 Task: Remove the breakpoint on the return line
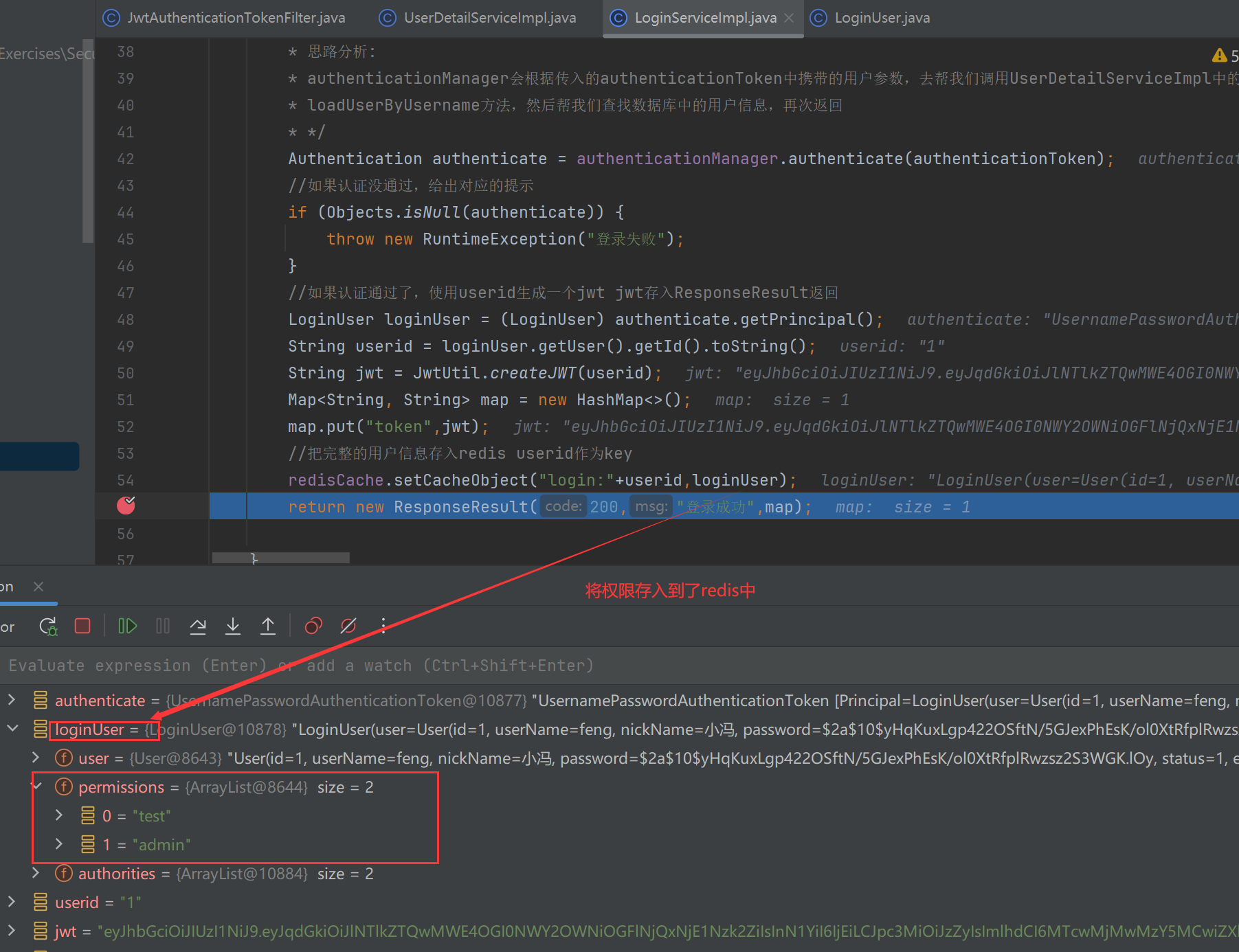[x=126, y=506]
